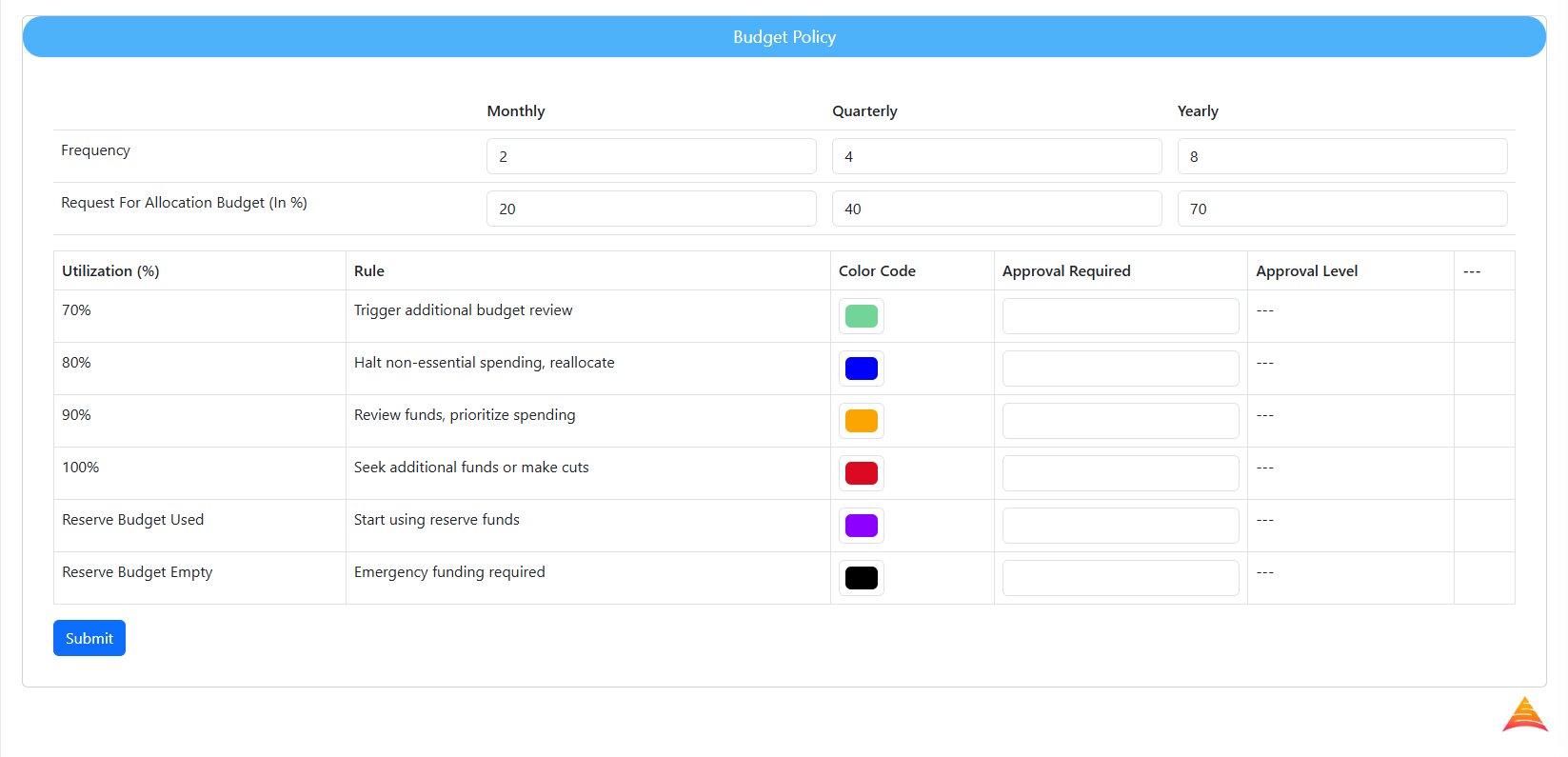Focus the Quarterly Frequency input field
This screenshot has height=757, width=1568.
click(x=996, y=156)
